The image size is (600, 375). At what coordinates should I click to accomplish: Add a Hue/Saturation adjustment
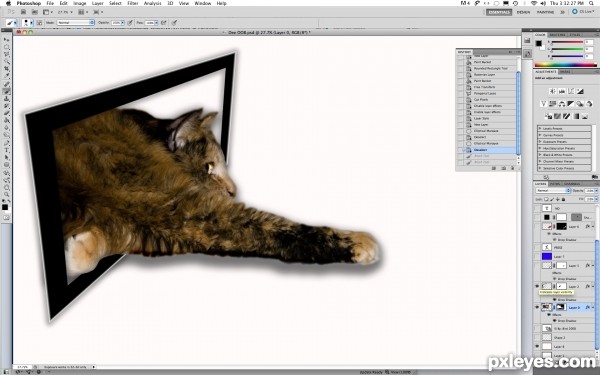[x=553, y=104]
